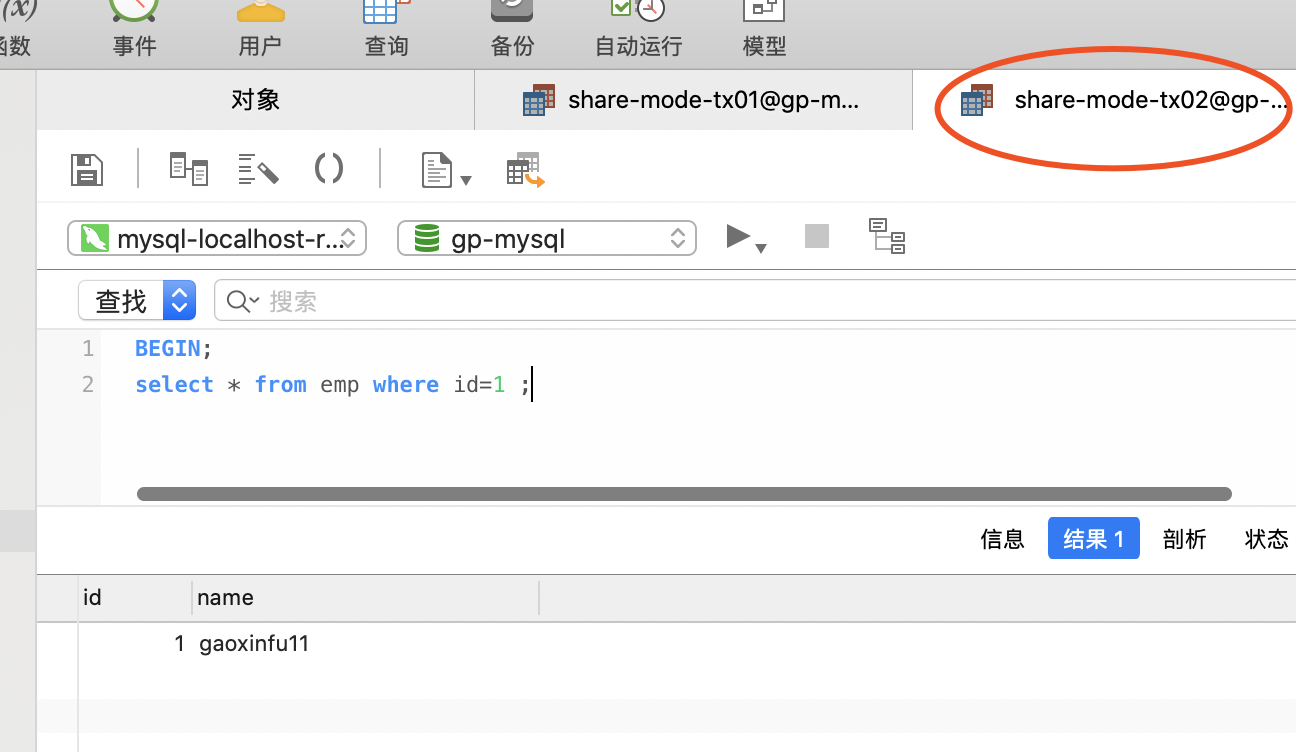Switch to the 状态 status tab
Image resolution: width=1296 pixels, height=752 pixels.
1267,539
